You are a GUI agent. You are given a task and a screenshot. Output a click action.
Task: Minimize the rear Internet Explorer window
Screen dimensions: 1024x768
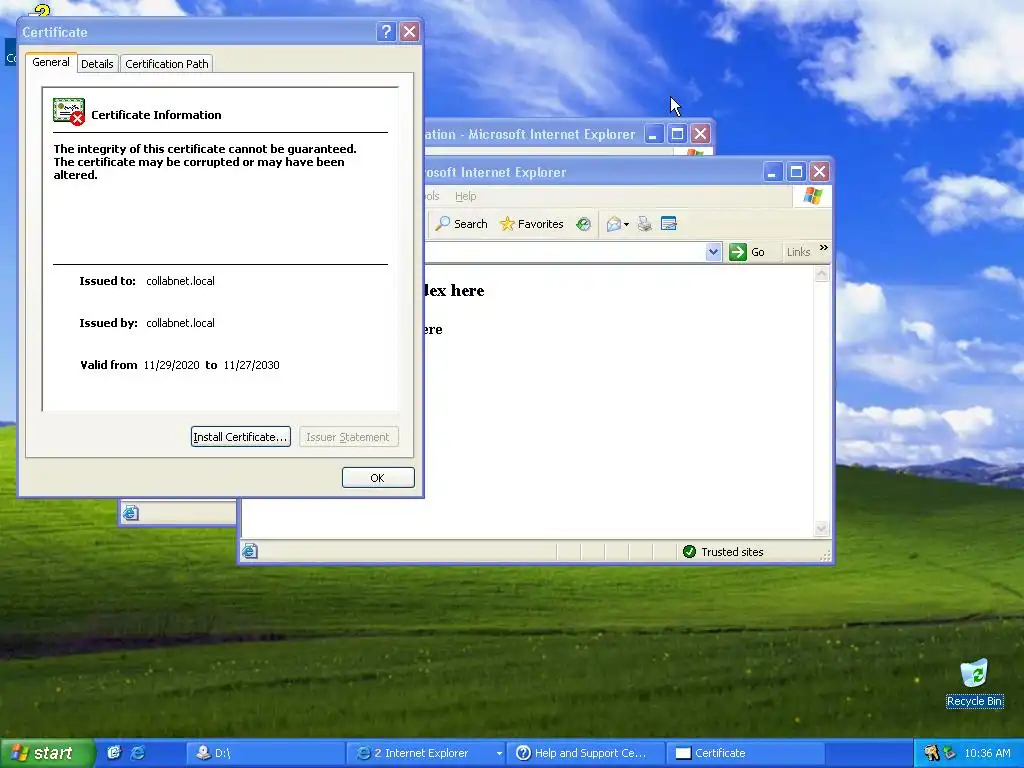click(x=654, y=134)
